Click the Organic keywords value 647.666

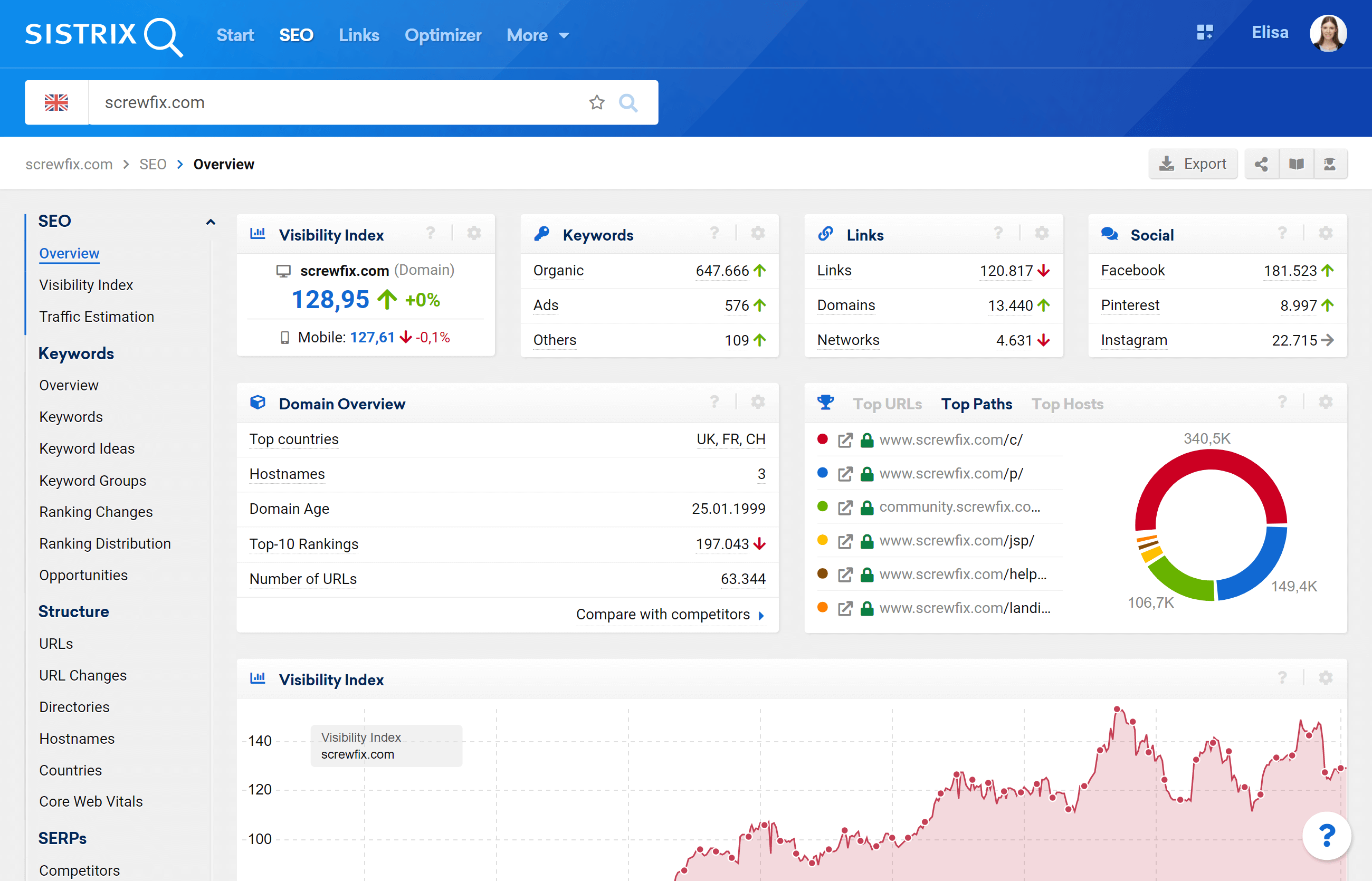coord(722,271)
